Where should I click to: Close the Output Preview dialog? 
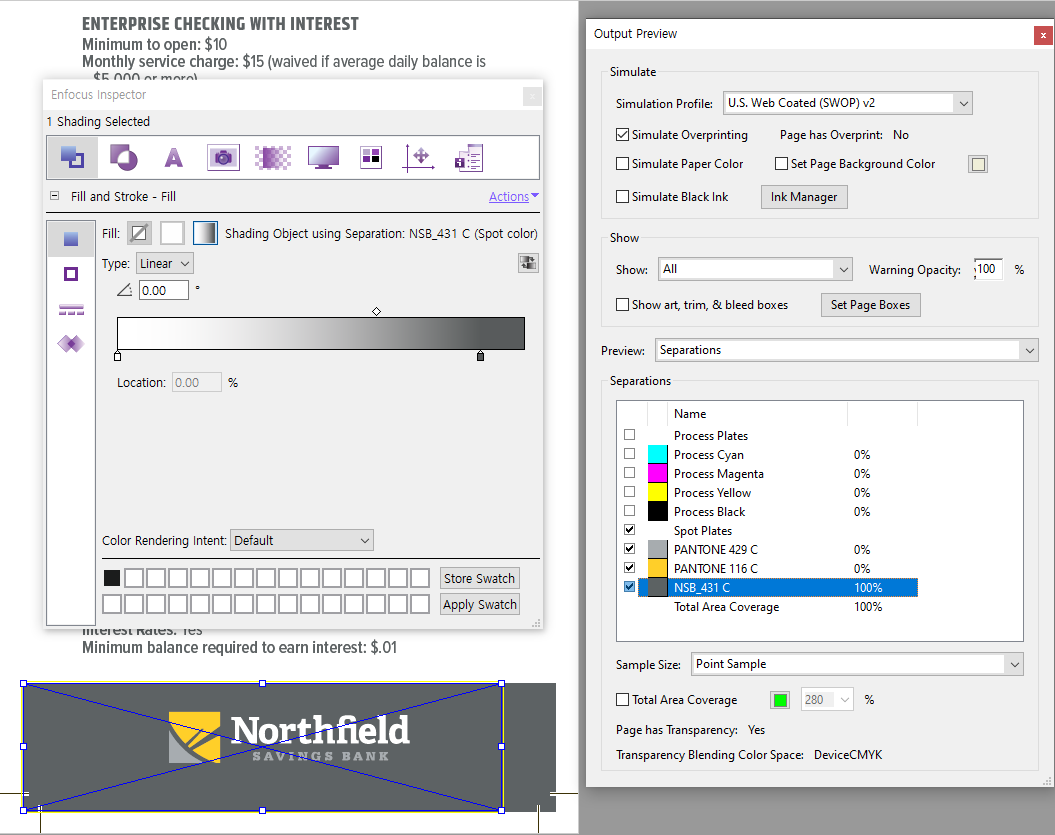(x=1043, y=36)
